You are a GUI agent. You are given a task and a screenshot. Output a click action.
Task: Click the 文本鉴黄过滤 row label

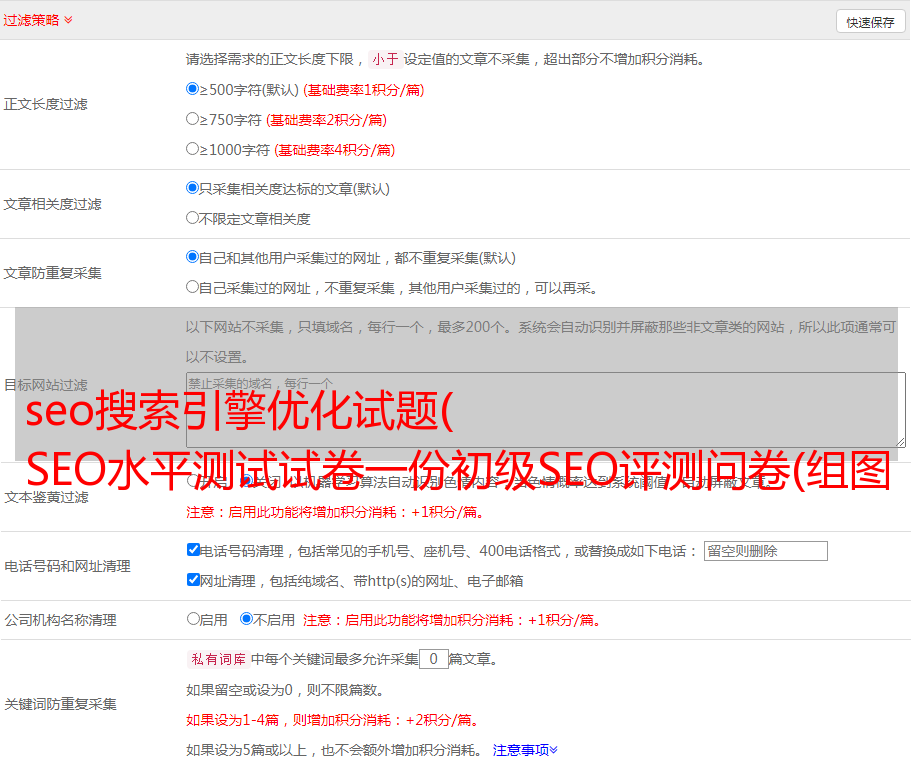click(47, 497)
